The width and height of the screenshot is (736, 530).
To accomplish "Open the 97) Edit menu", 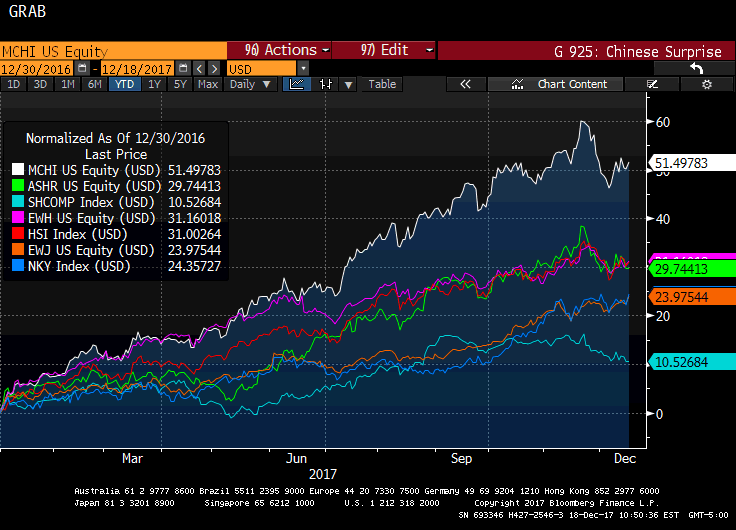I will click(383, 50).
